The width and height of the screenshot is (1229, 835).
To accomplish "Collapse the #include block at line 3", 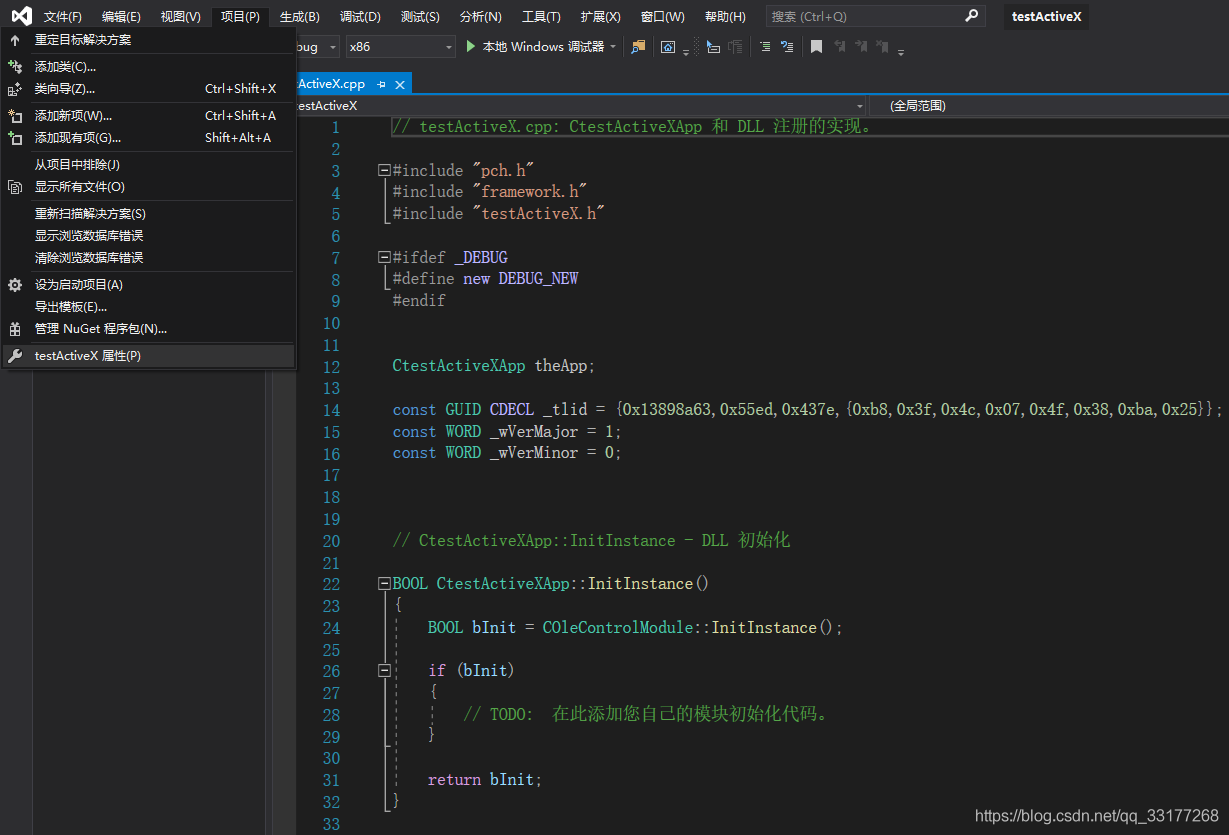I will (x=384, y=171).
